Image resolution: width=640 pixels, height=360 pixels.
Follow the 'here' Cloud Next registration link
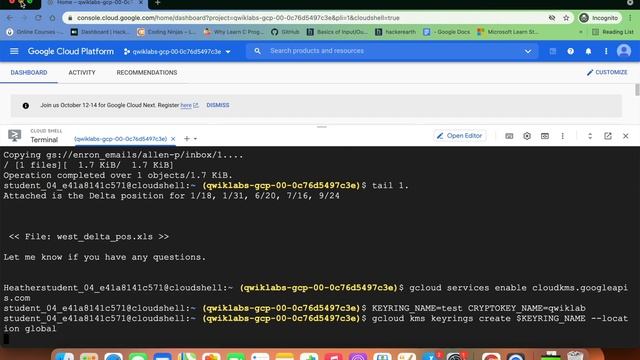click(x=186, y=105)
